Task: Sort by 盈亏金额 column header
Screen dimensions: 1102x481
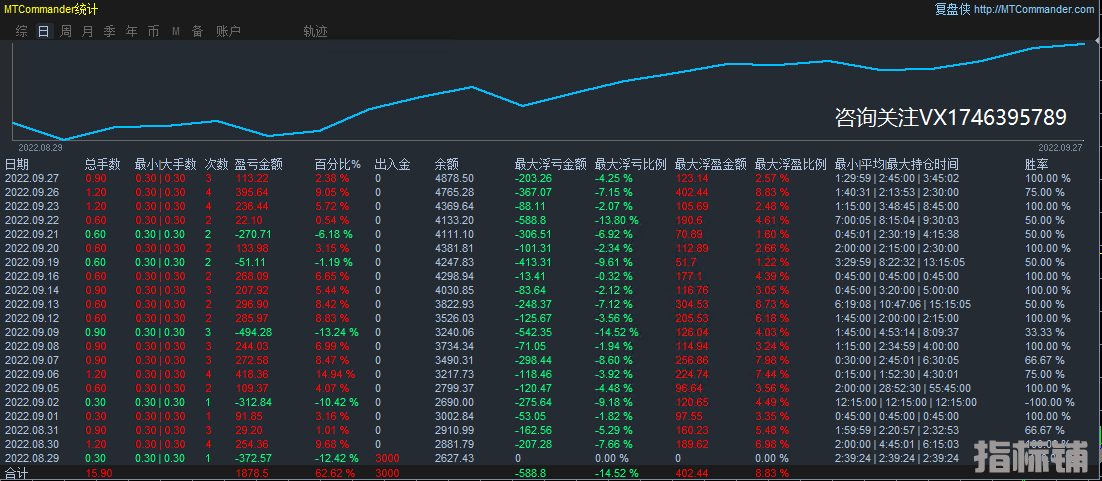Action: [259, 165]
